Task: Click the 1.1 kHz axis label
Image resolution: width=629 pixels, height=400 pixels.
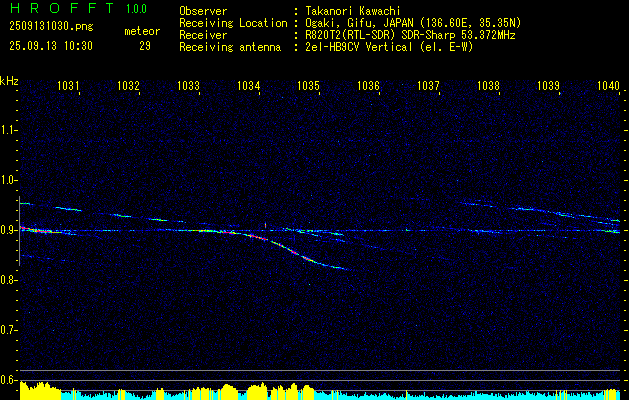Action: 7,130
